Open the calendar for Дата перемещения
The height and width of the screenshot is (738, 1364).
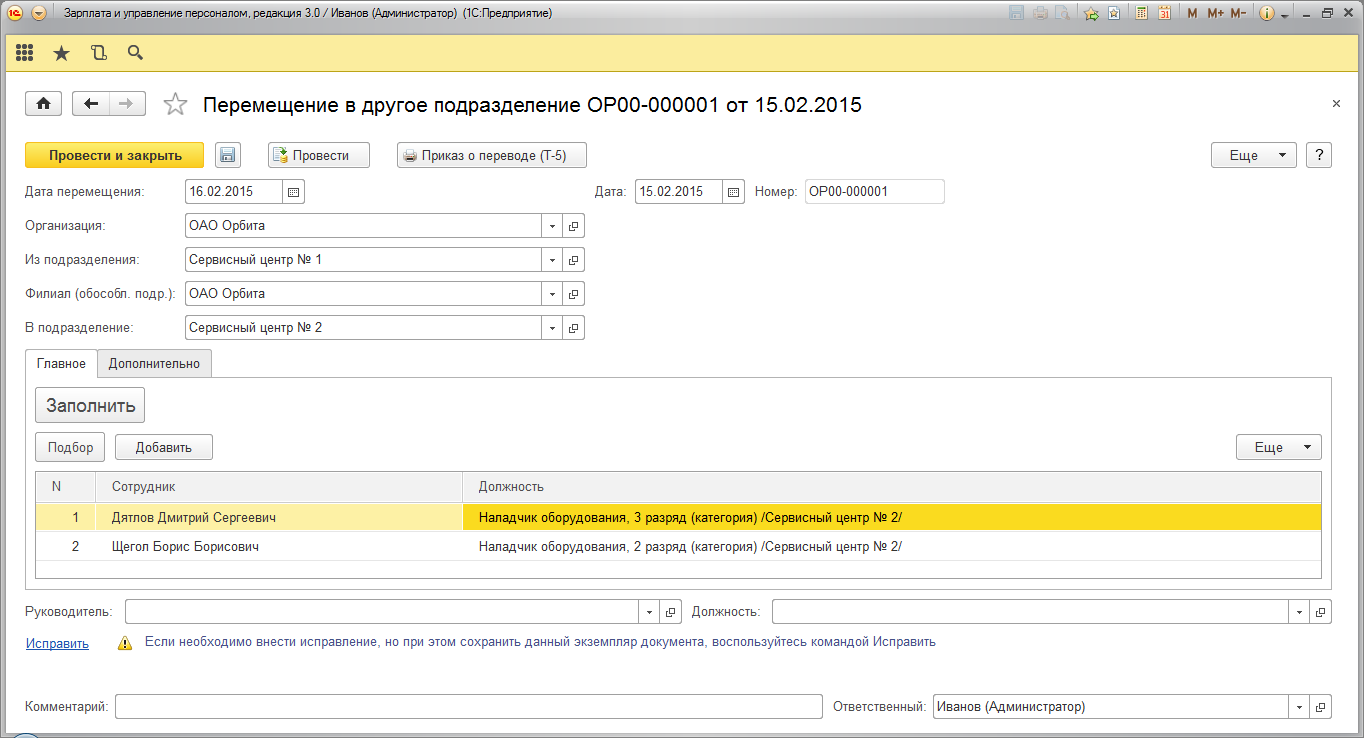tap(294, 192)
